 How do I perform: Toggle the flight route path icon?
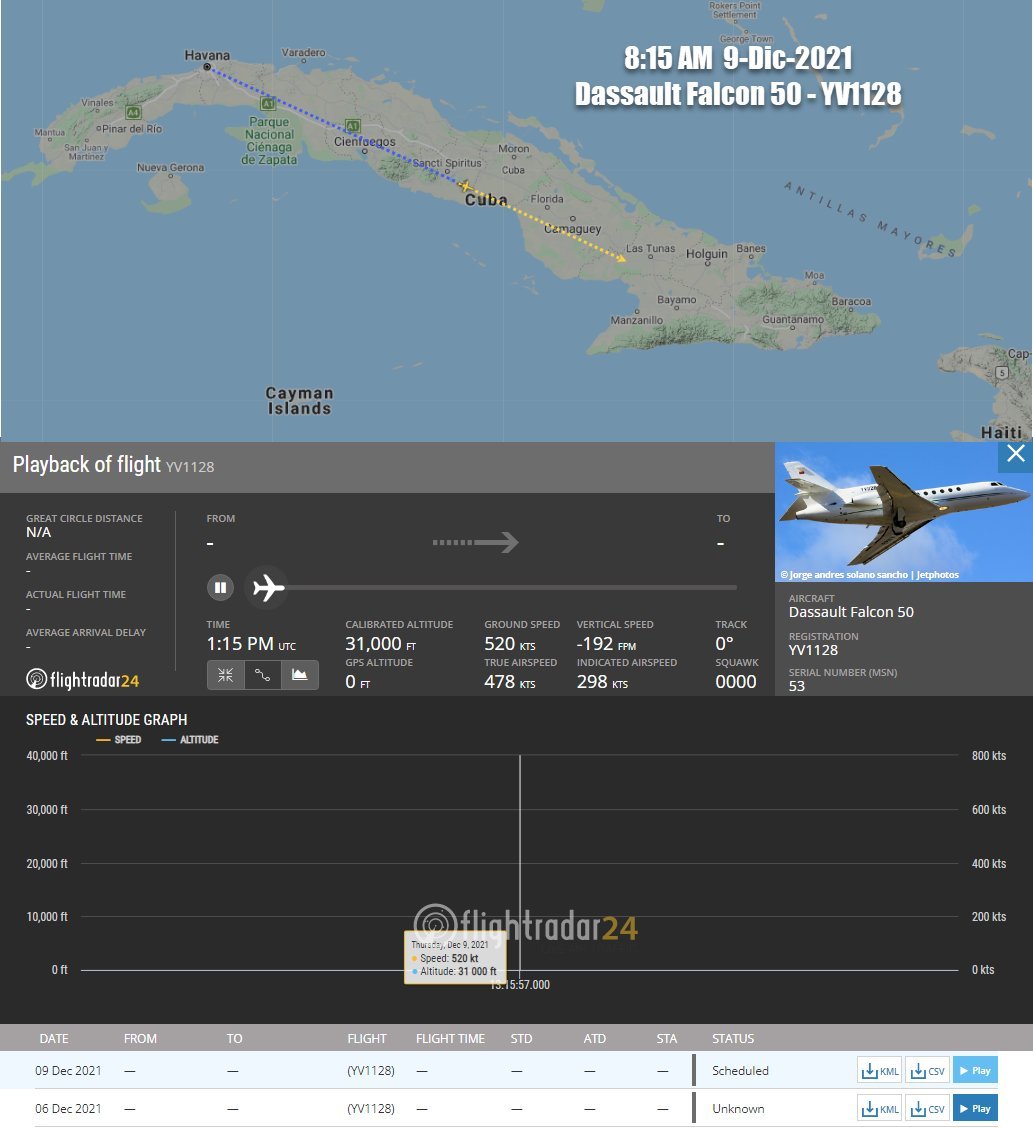pyautogui.click(x=263, y=675)
